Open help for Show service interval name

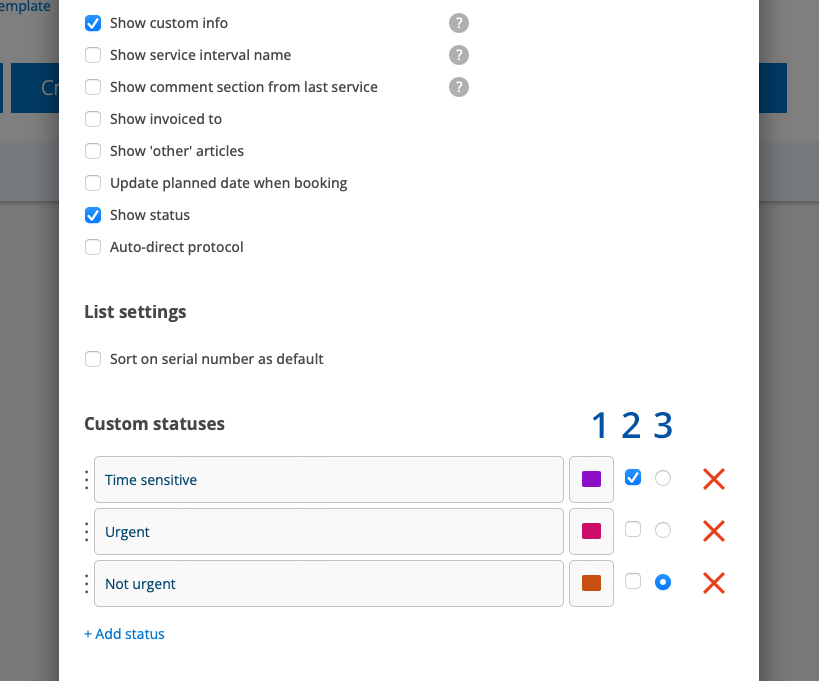click(459, 55)
